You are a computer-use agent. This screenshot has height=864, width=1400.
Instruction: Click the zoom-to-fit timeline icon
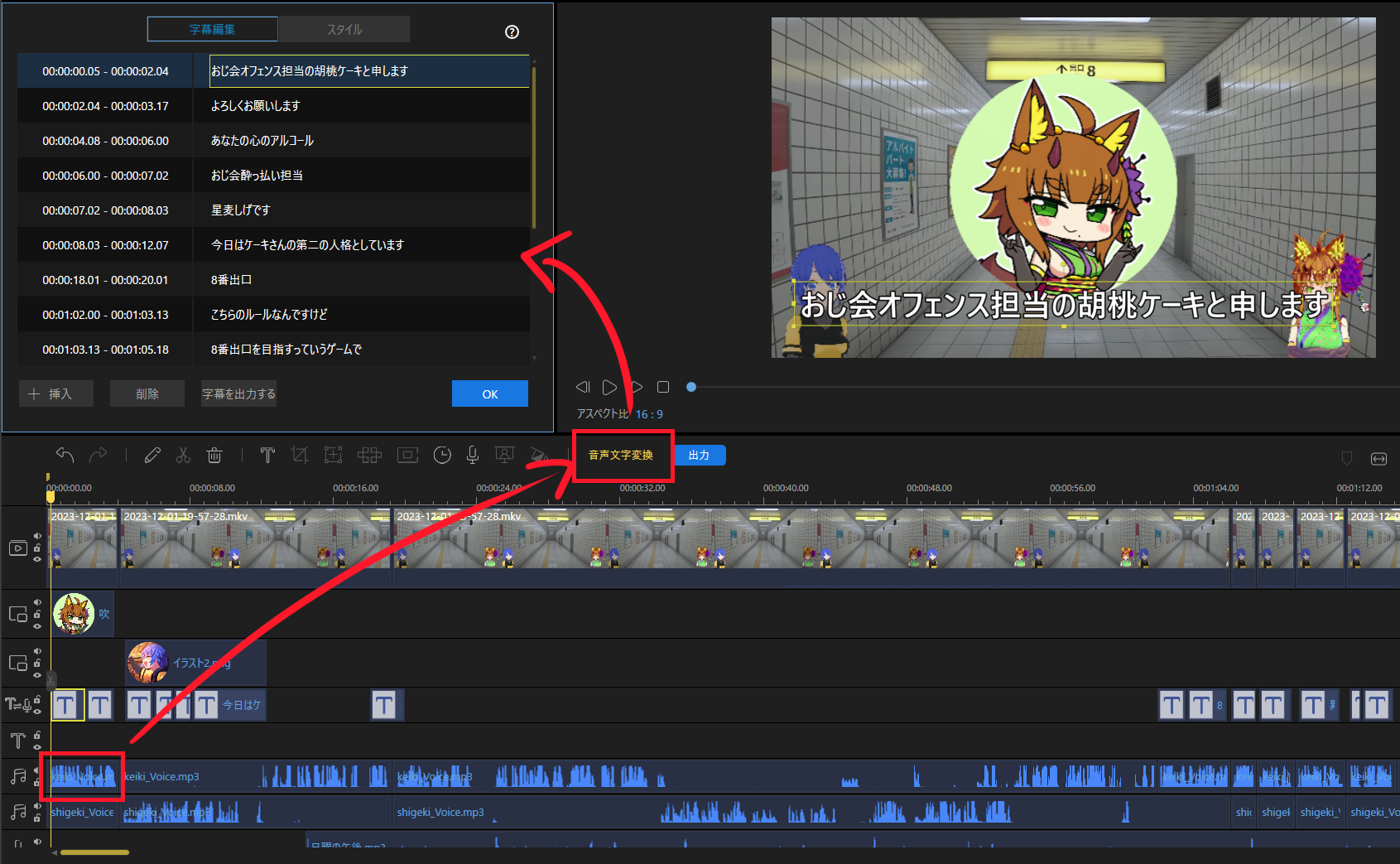[1378, 459]
